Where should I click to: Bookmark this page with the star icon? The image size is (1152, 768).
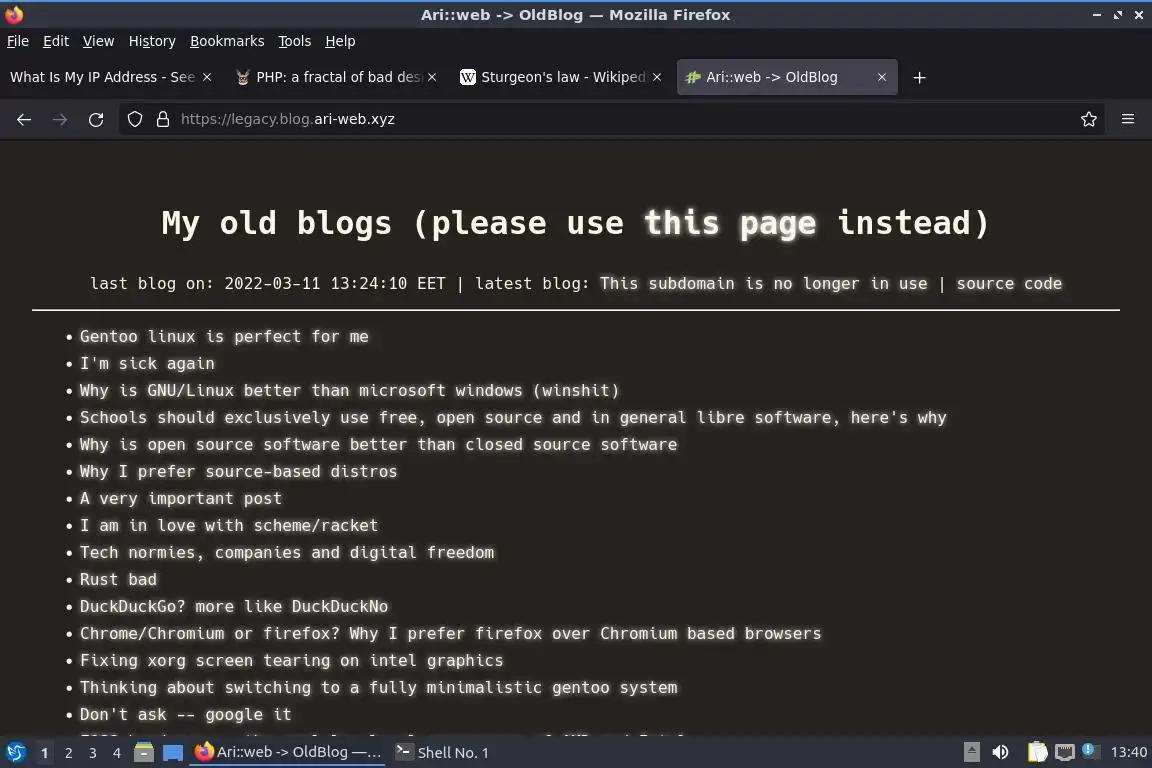[1089, 119]
